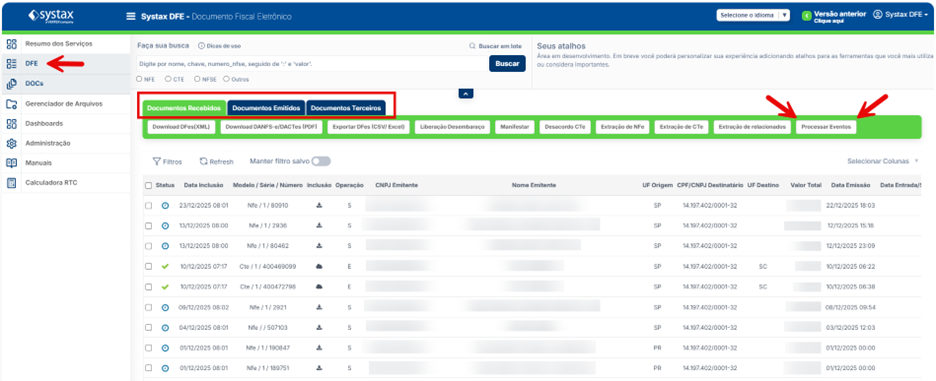Click the Dicas de uso info icon

point(201,46)
